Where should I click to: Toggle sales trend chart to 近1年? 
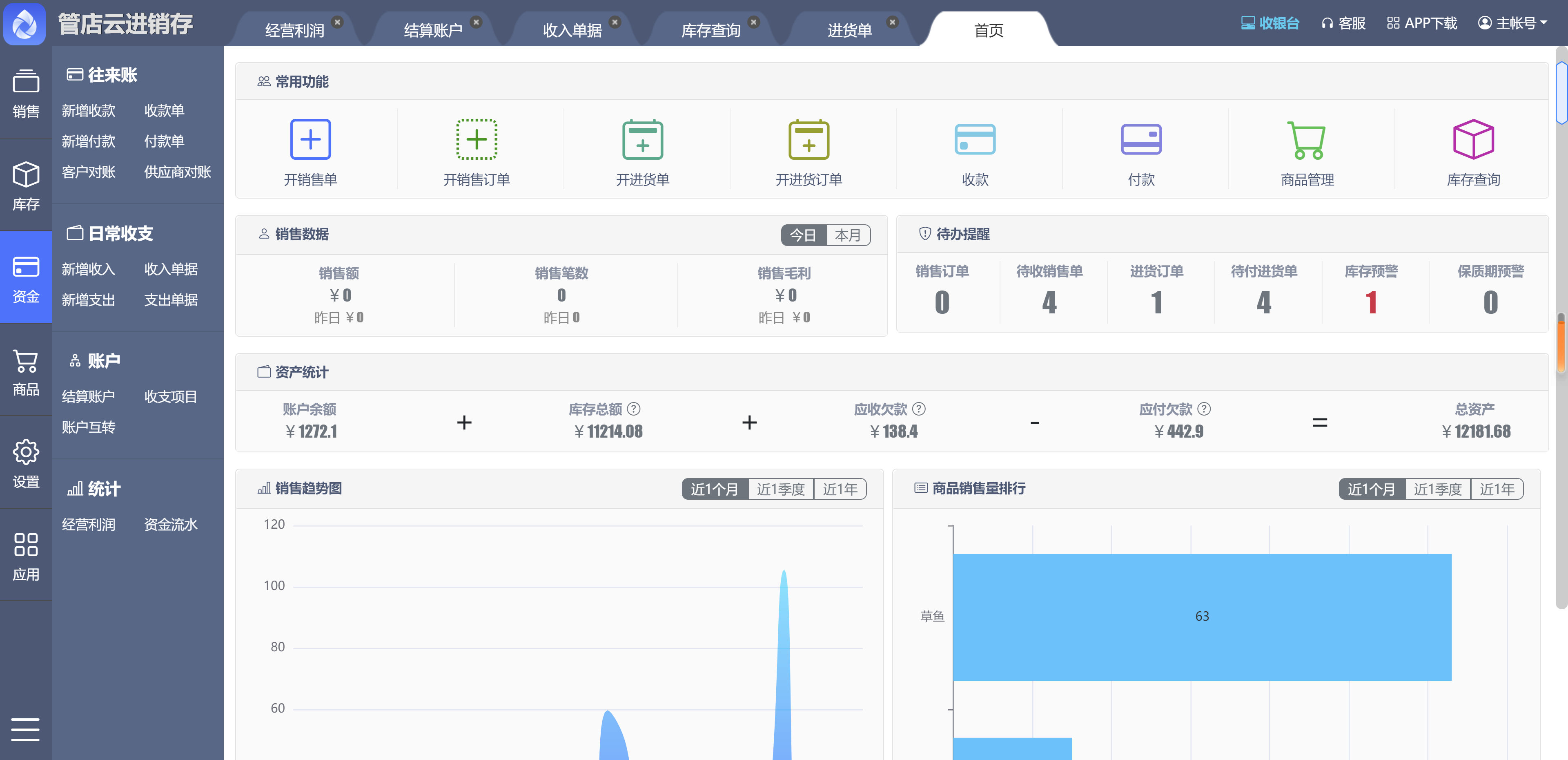coord(841,488)
